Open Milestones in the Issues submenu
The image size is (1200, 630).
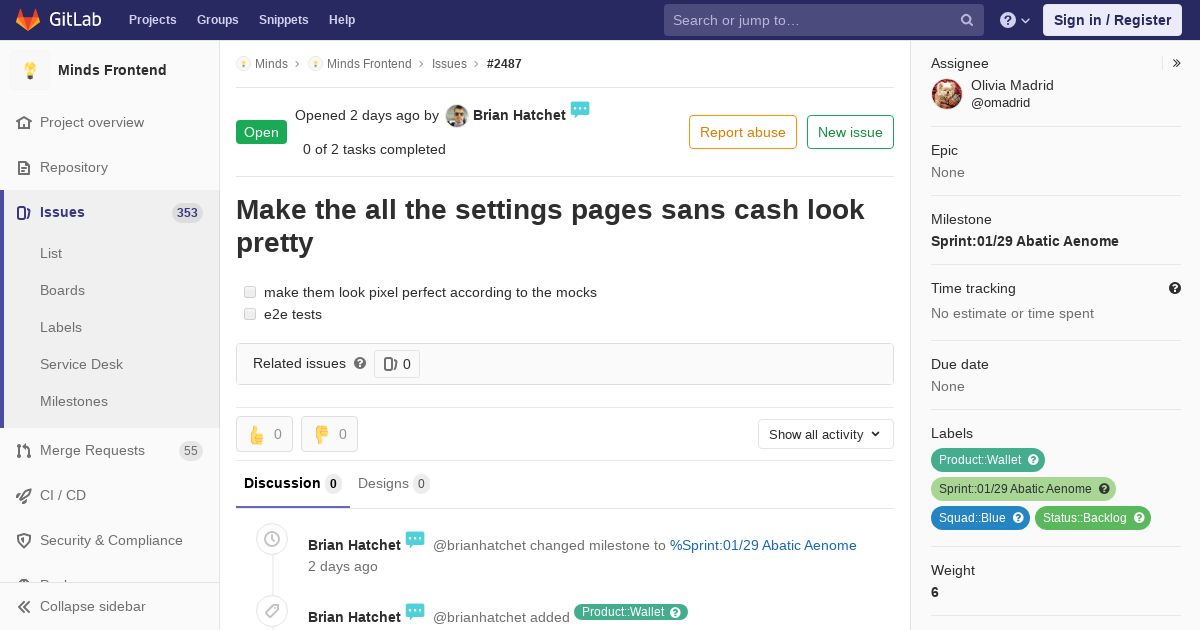click(74, 401)
